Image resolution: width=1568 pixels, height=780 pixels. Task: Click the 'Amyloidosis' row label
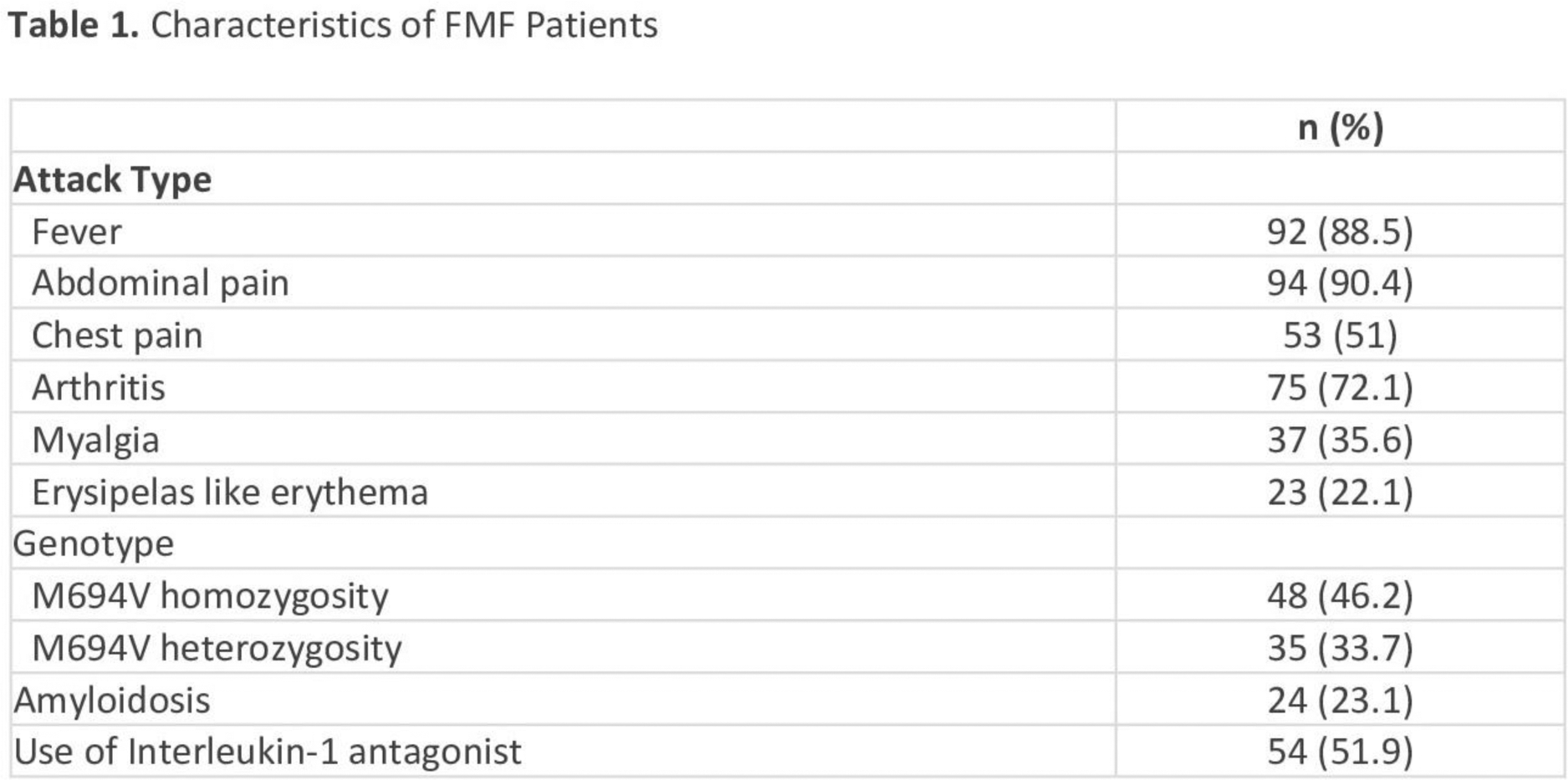[x=112, y=701]
